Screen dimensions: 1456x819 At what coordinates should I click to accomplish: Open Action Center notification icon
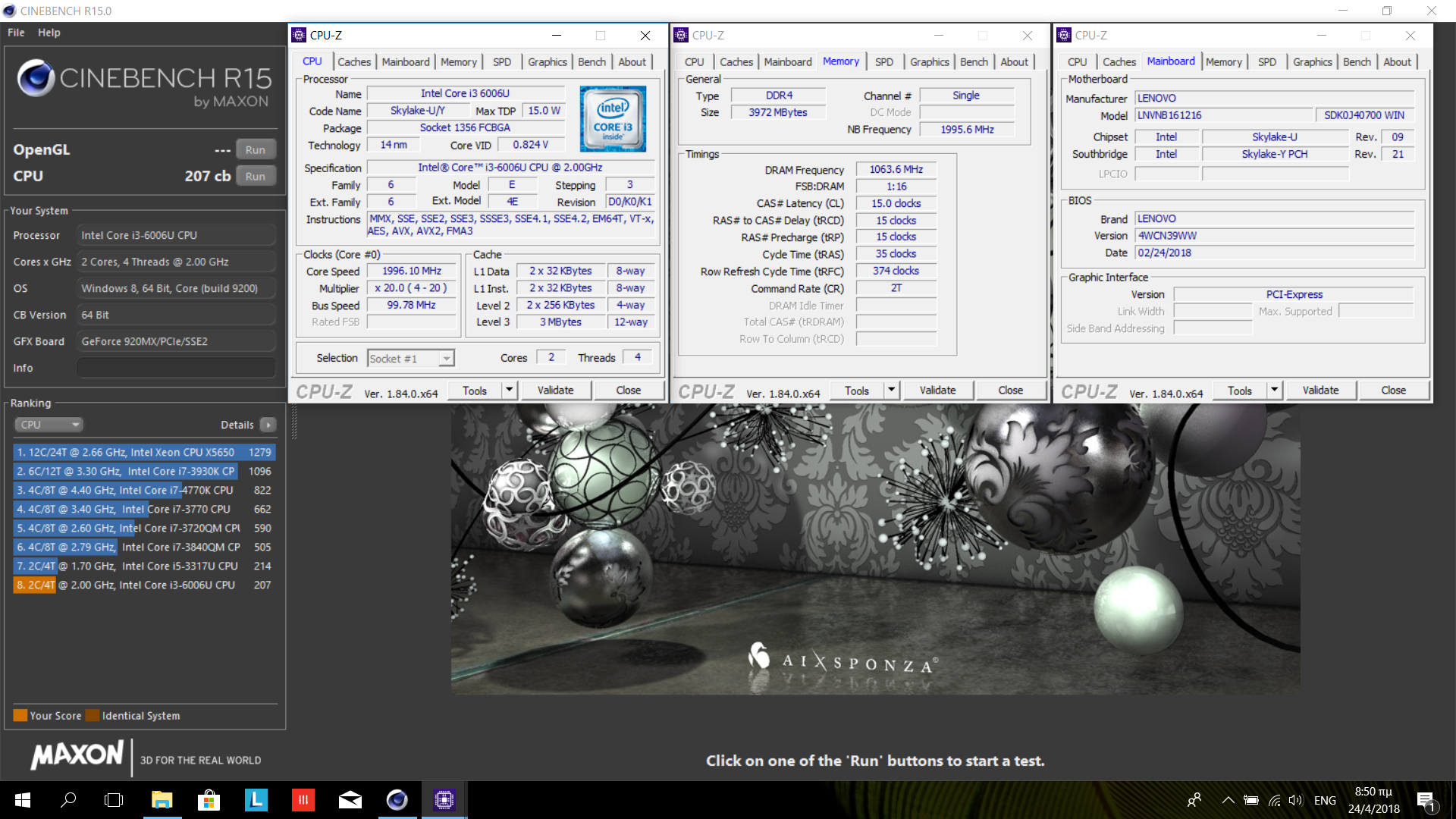coord(1426,800)
